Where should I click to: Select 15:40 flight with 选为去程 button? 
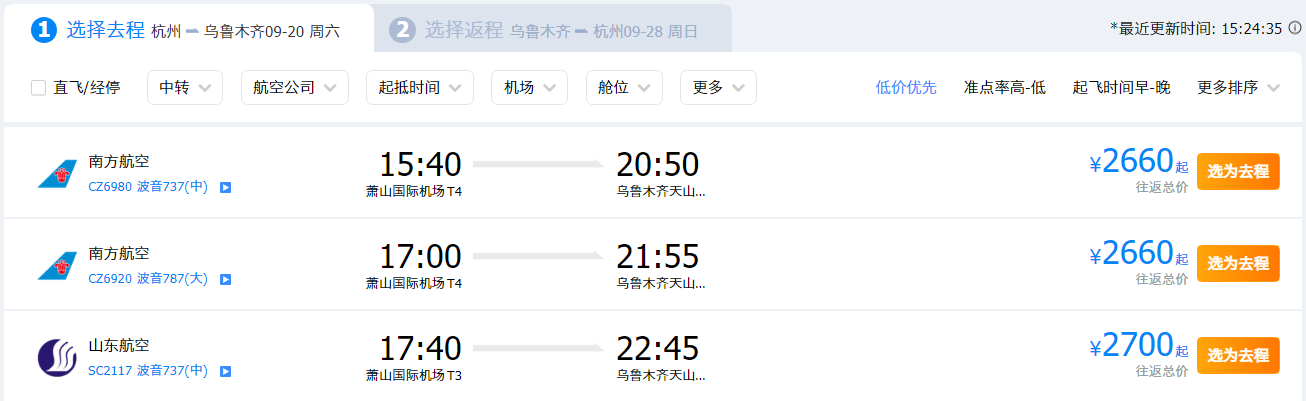1238,171
